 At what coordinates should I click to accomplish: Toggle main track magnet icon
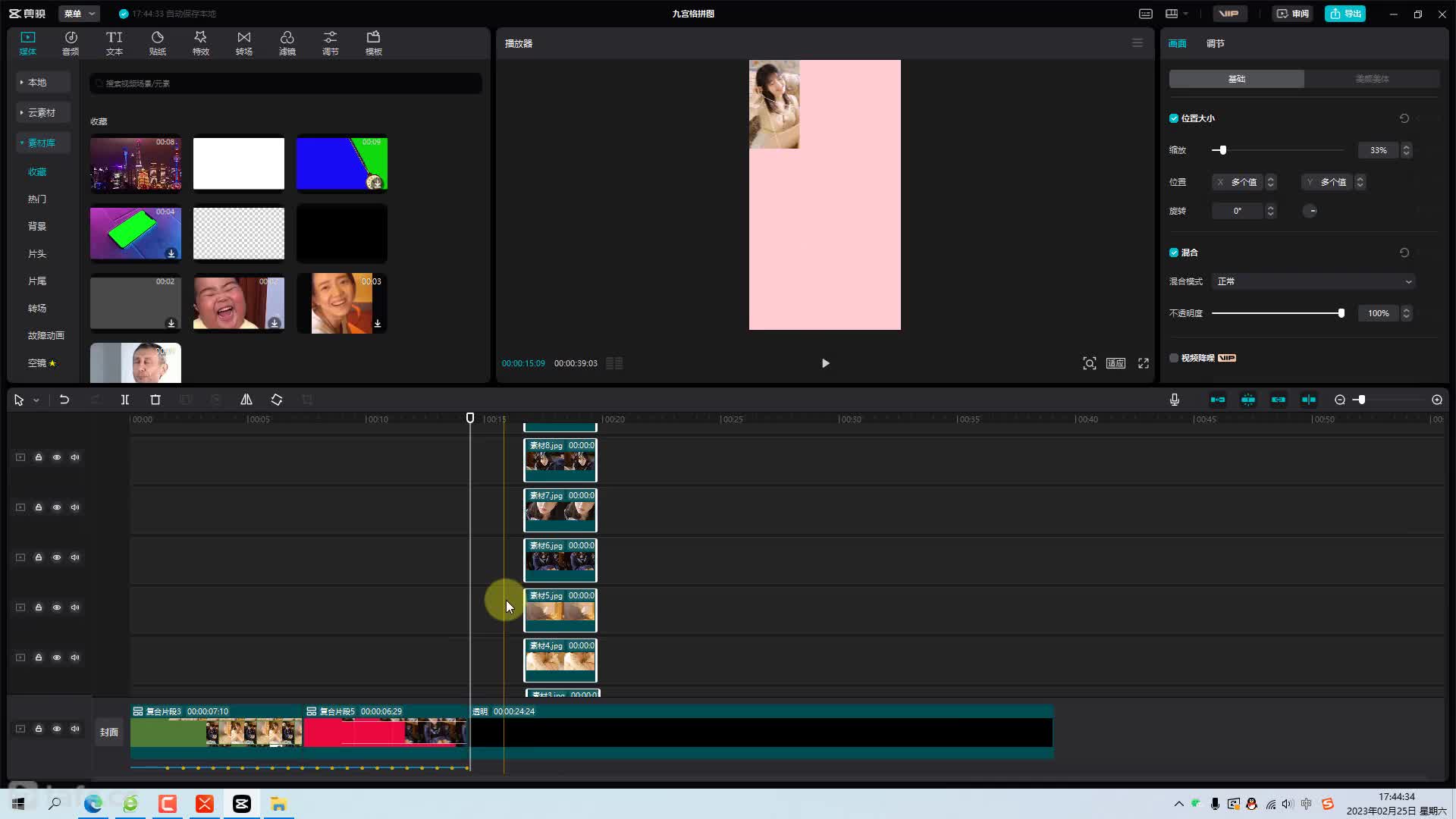[x=1218, y=400]
